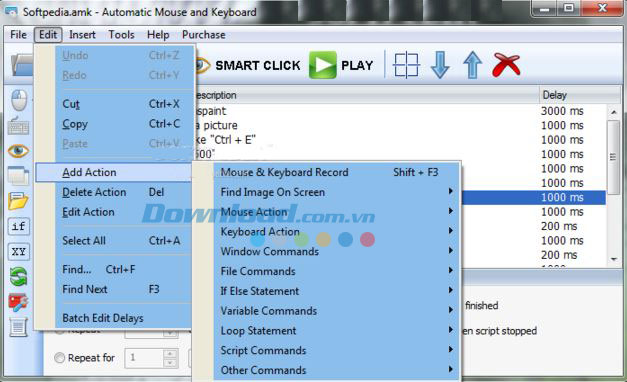Move action up with blue up arrow
627x382 pixels.
(x=472, y=65)
